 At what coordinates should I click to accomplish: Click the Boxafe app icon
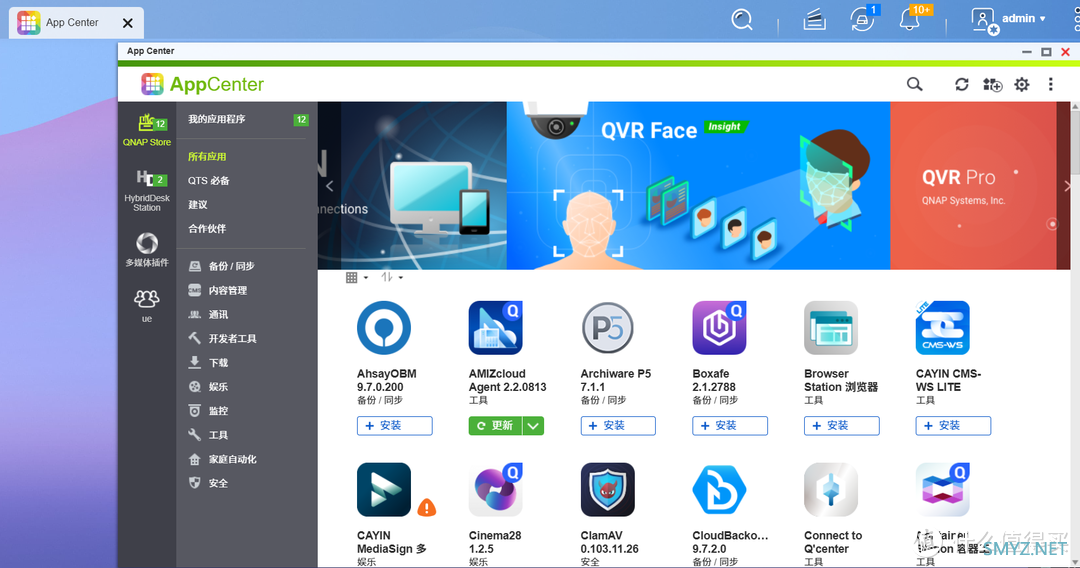pos(719,328)
